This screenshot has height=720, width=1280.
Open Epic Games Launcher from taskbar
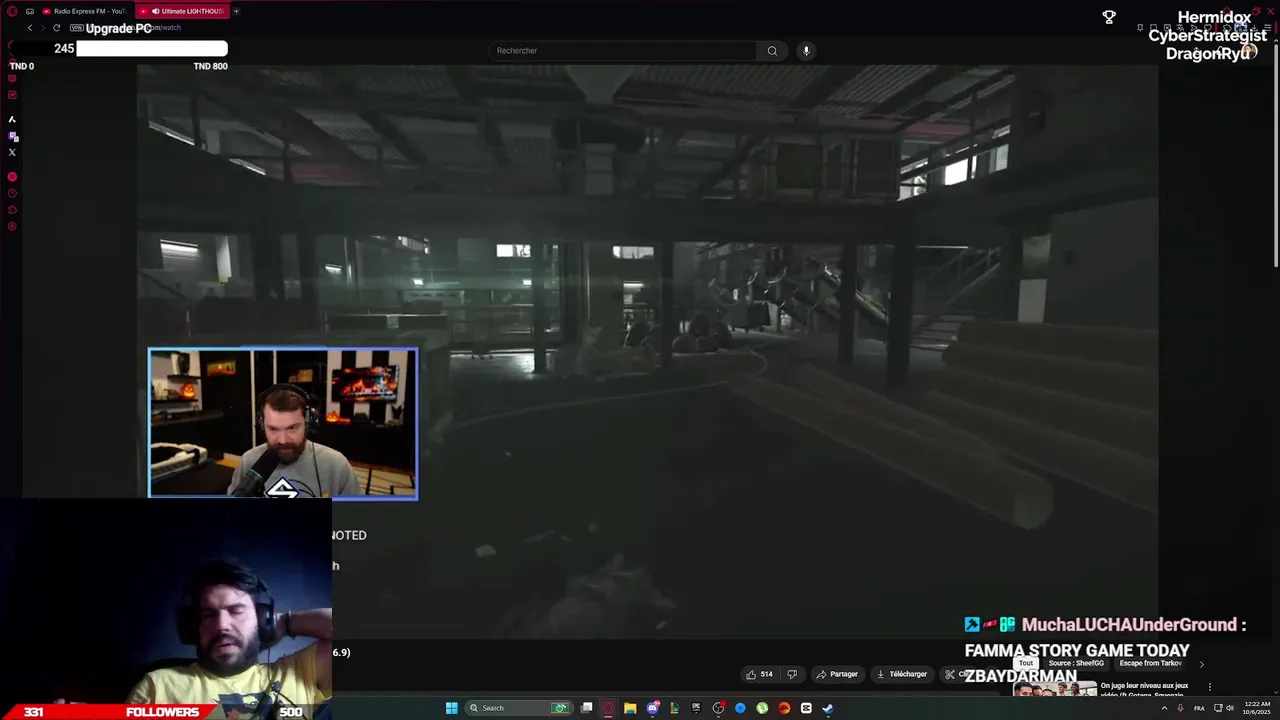click(x=696, y=708)
